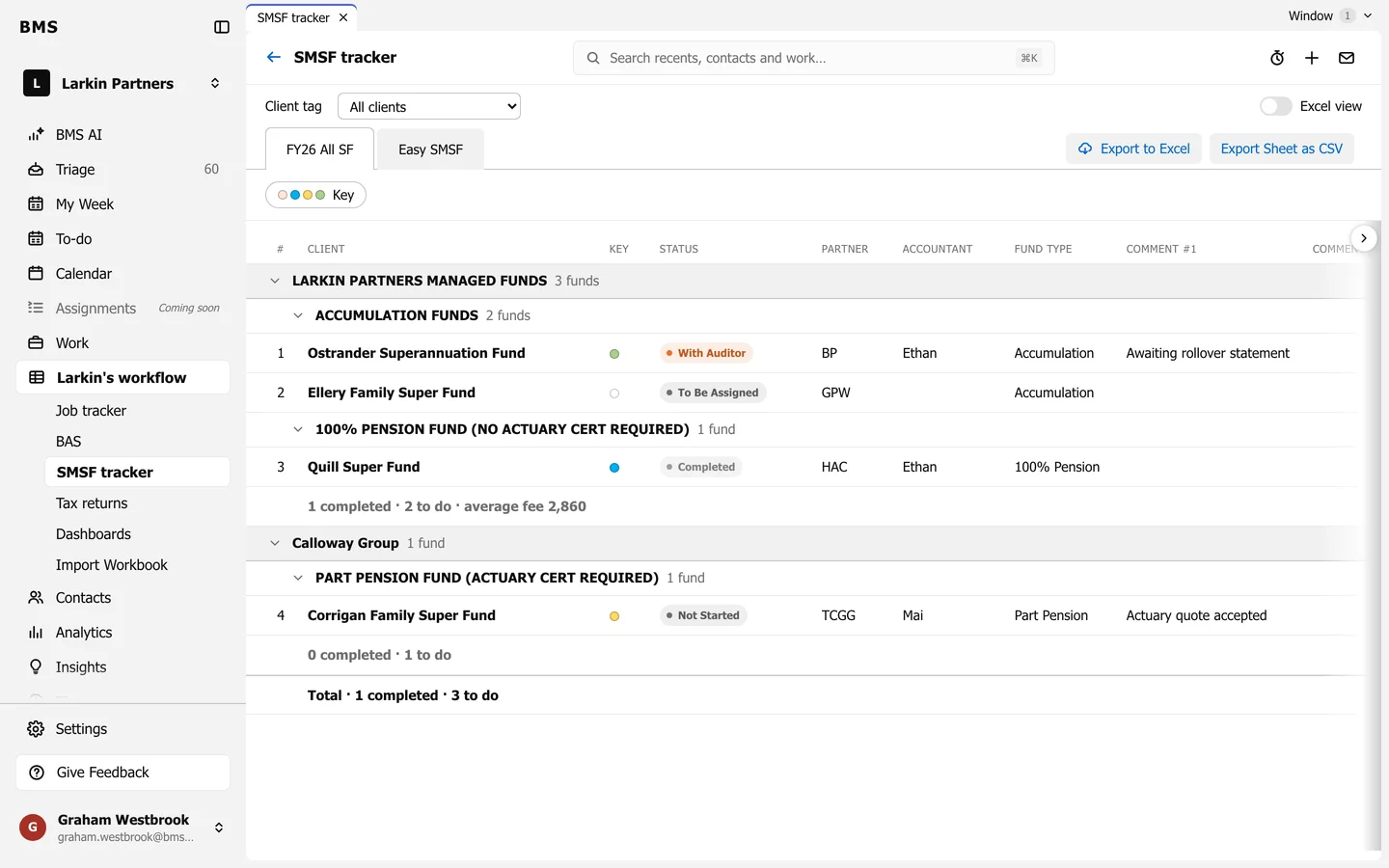Open Work section in sidebar
The image size is (1389, 868).
123,343
